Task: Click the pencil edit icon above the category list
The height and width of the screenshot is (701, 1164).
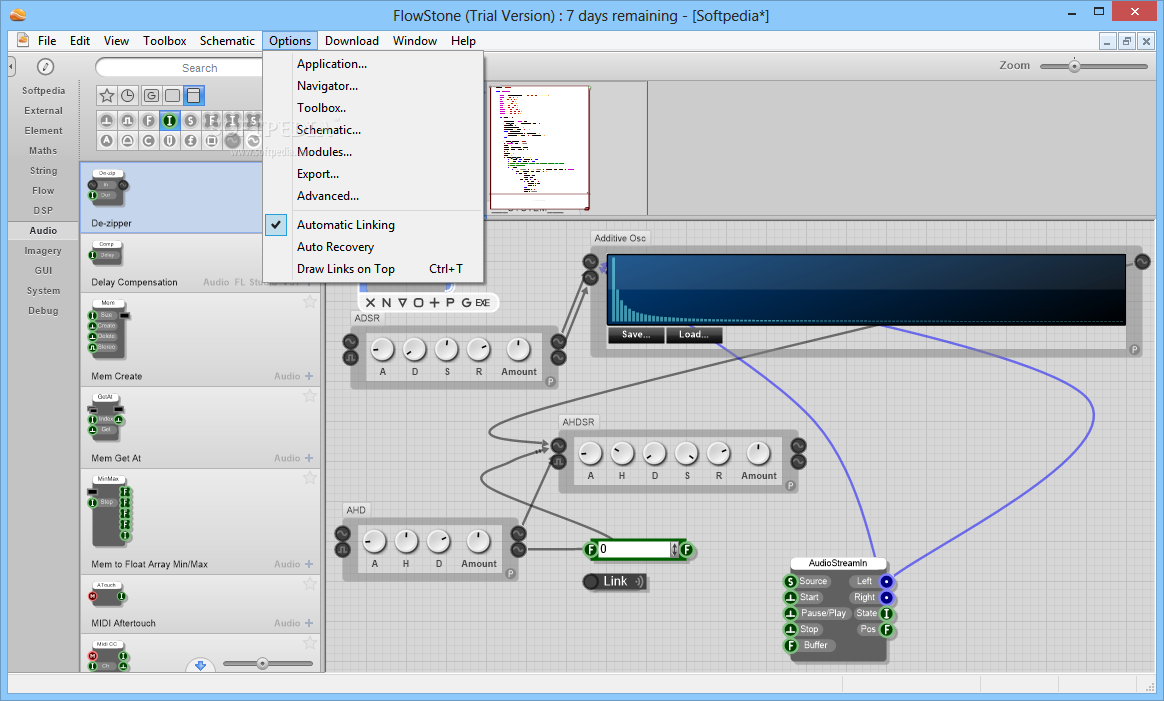Action: [x=45, y=67]
